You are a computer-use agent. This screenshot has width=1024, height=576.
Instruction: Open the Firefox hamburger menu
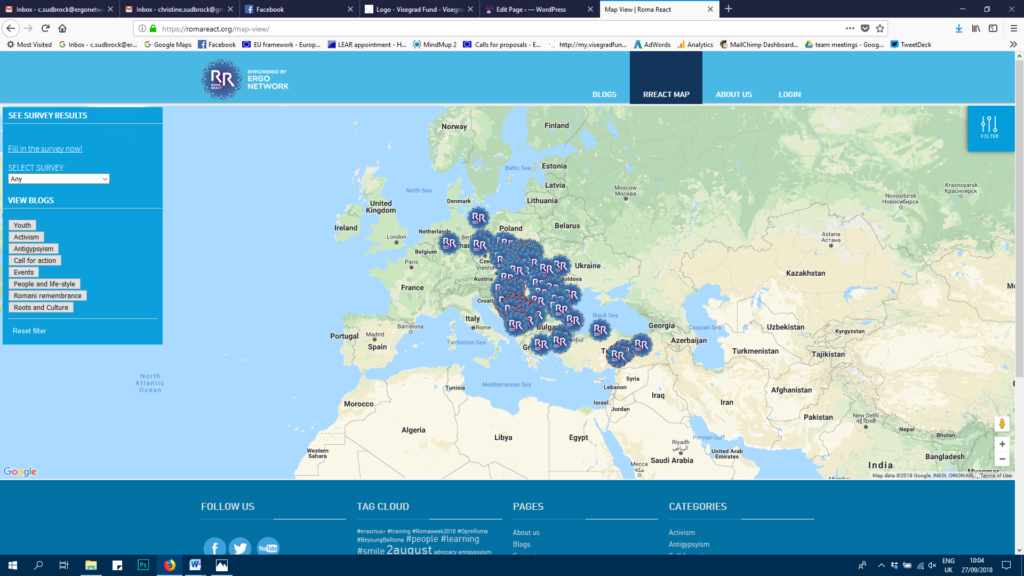(1011, 28)
